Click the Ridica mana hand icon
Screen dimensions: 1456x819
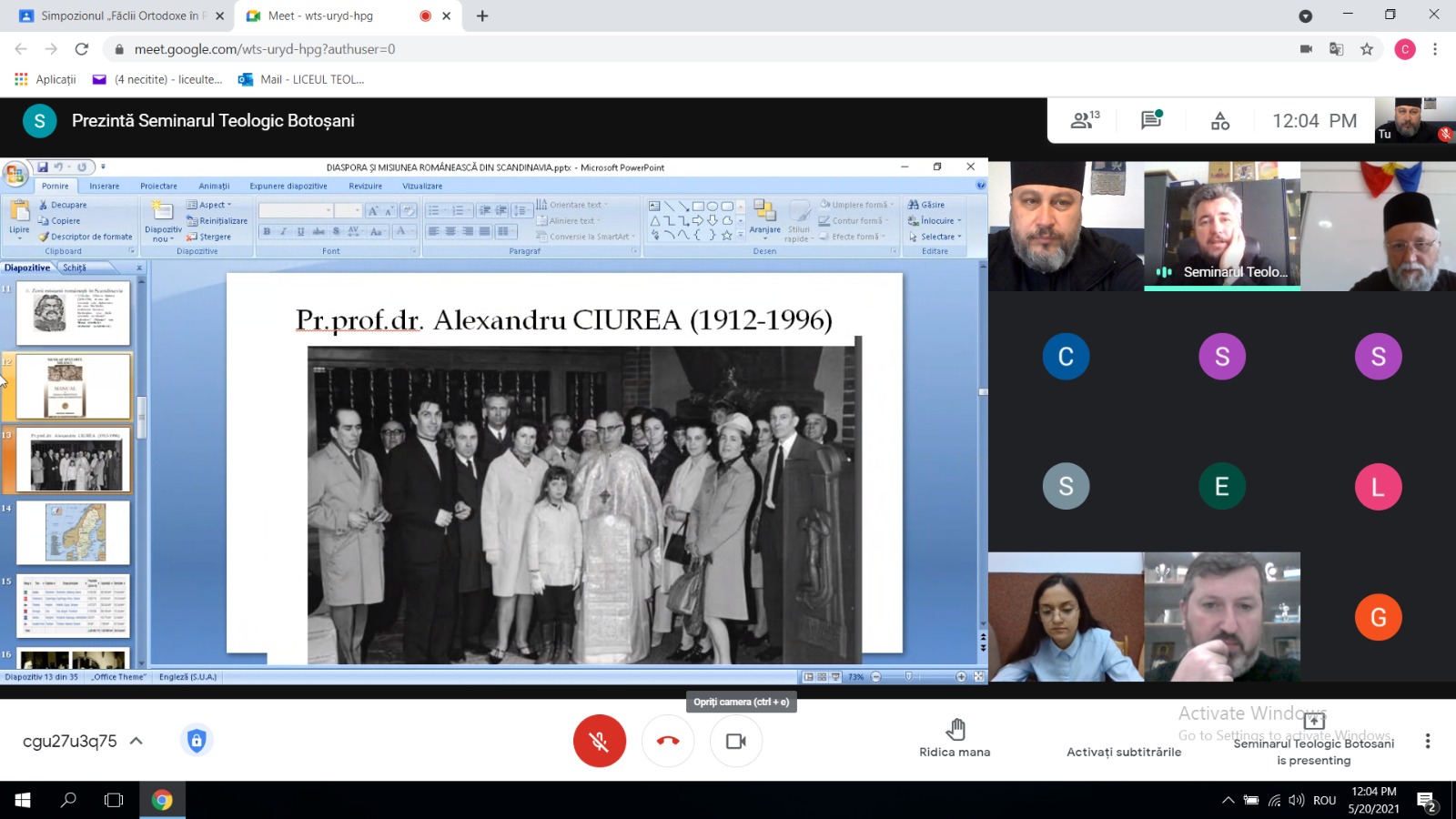(955, 729)
